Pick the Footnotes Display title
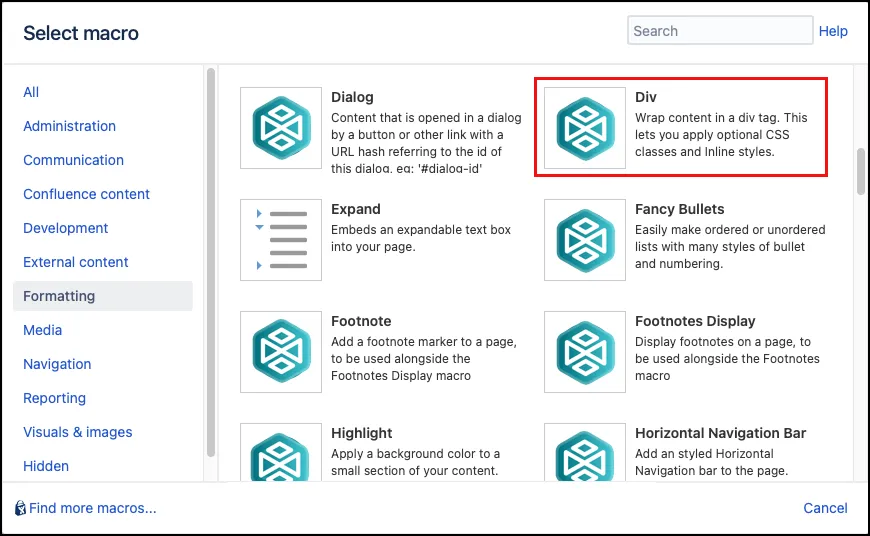Screen dimensions: 870x536 (x=695, y=321)
